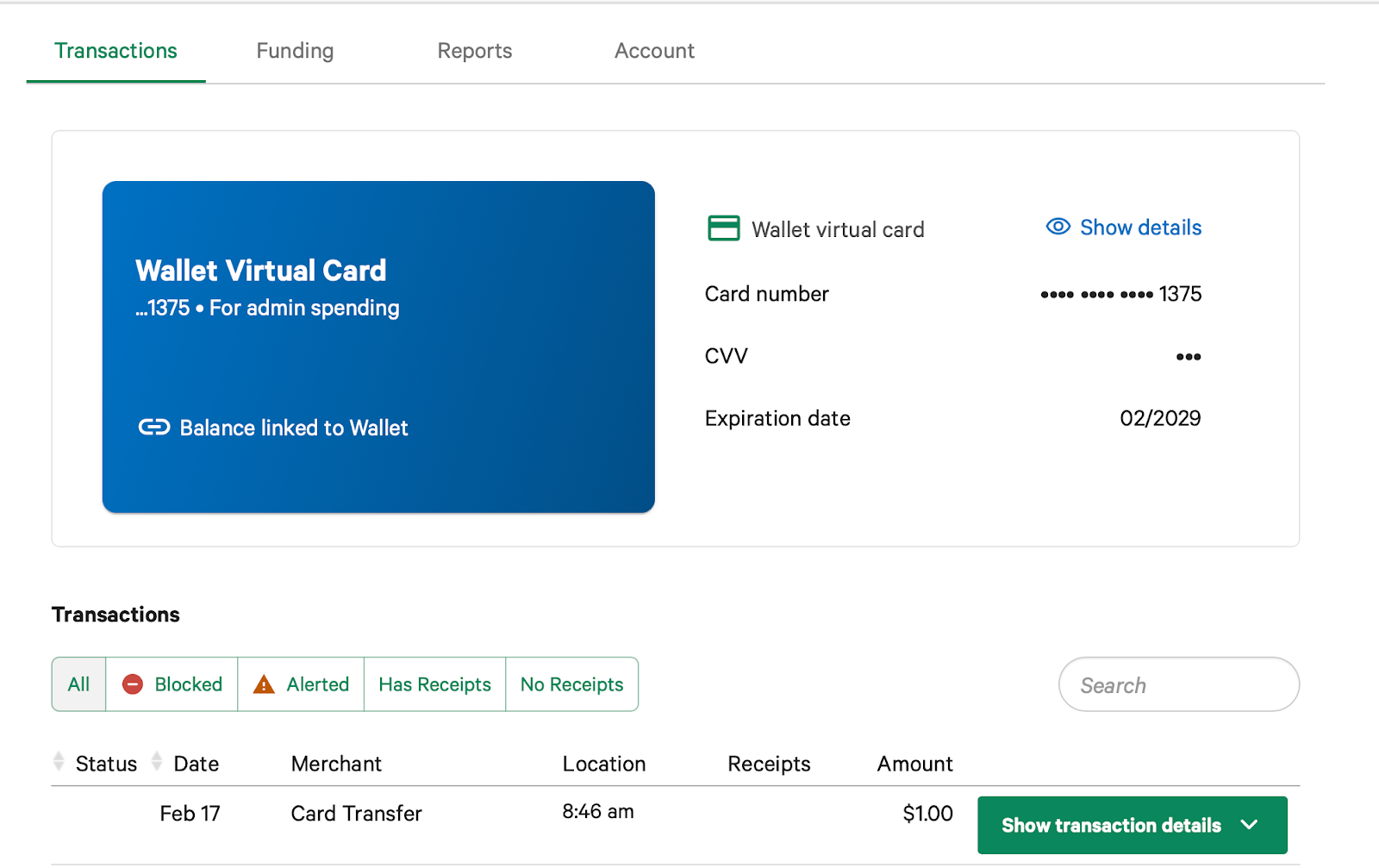1379x868 pixels.
Task: Switch to the Reports tab
Action: [x=475, y=51]
